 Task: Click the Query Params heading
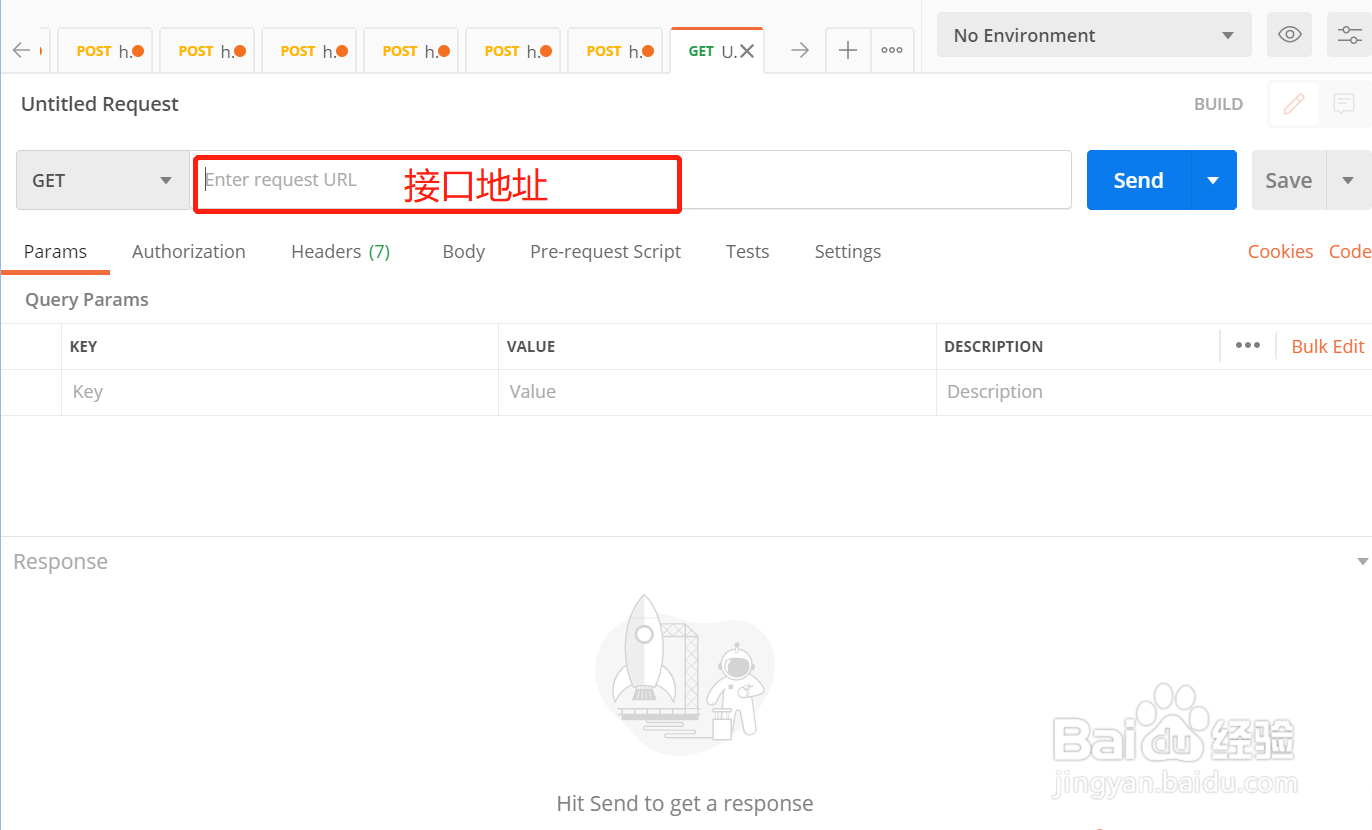(x=87, y=300)
